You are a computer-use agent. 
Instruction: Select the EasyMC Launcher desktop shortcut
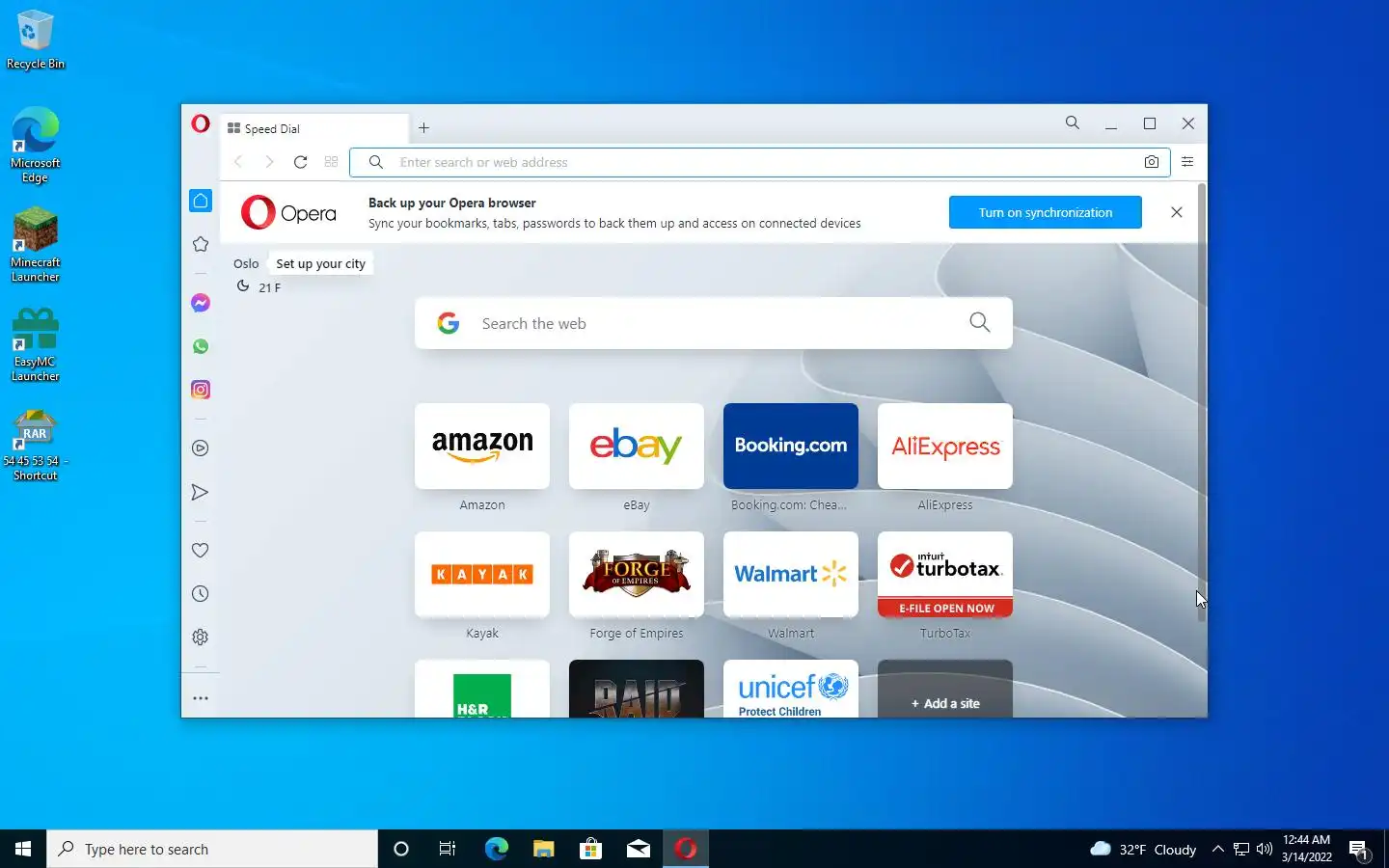[x=36, y=344]
